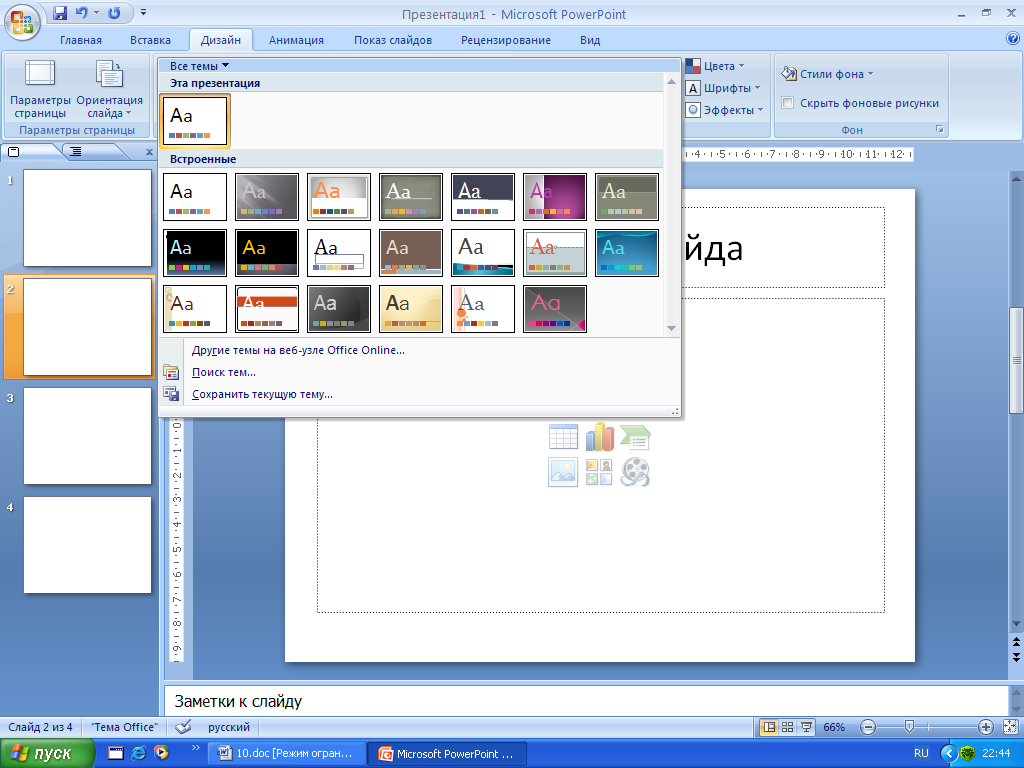Screen dimensions: 1024x768
Task: Choose Сохранить текущую тему… option
Action: coord(263,394)
